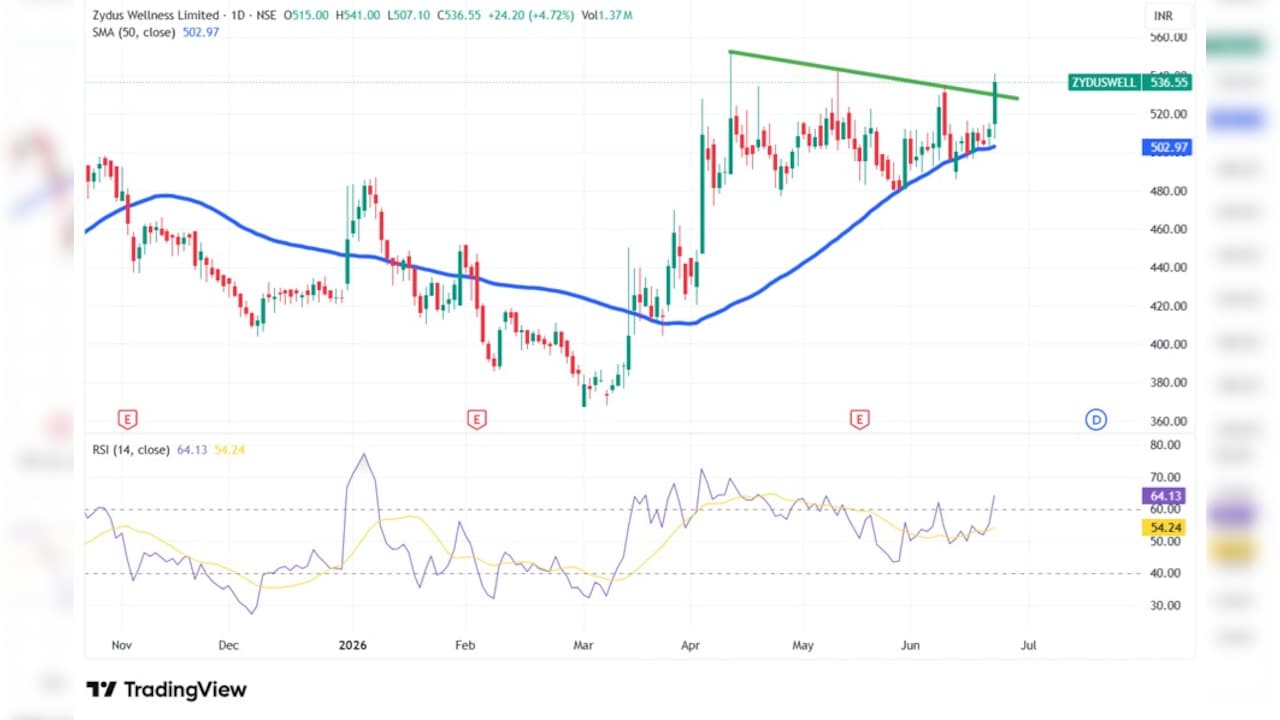1280x720 pixels.
Task: Click the purple 64.13 RSI axis tag
Action: pyautogui.click(x=1166, y=495)
